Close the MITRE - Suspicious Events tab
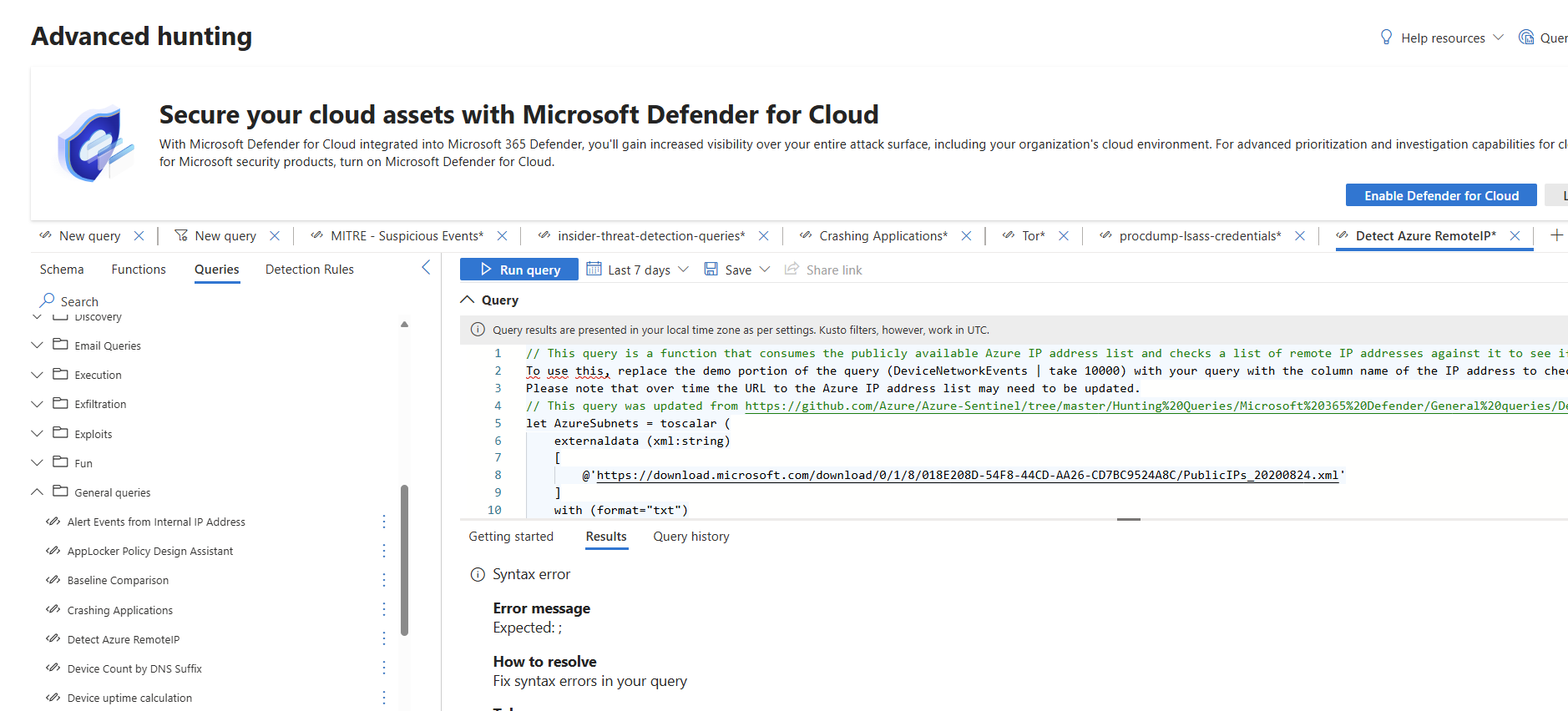This screenshot has width=1568, height=711. (x=503, y=236)
